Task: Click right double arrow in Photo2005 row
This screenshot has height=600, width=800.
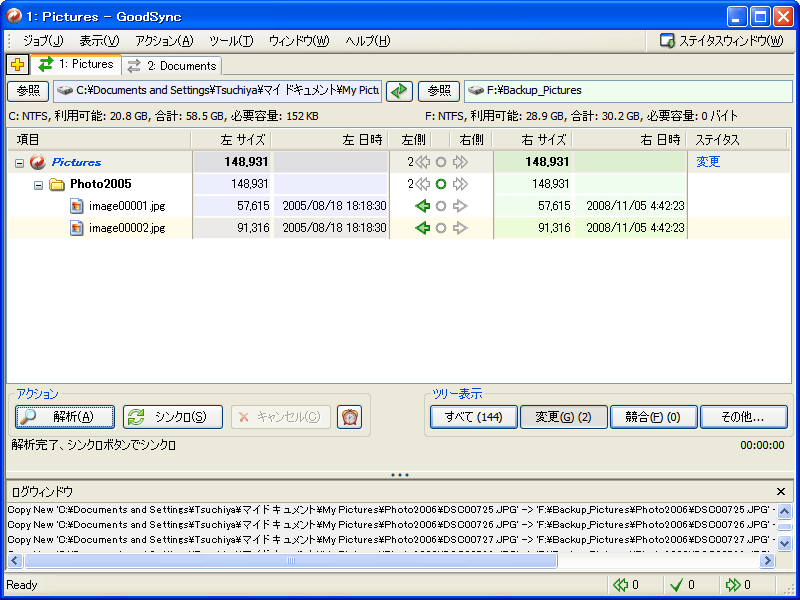Action: (x=460, y=184)
